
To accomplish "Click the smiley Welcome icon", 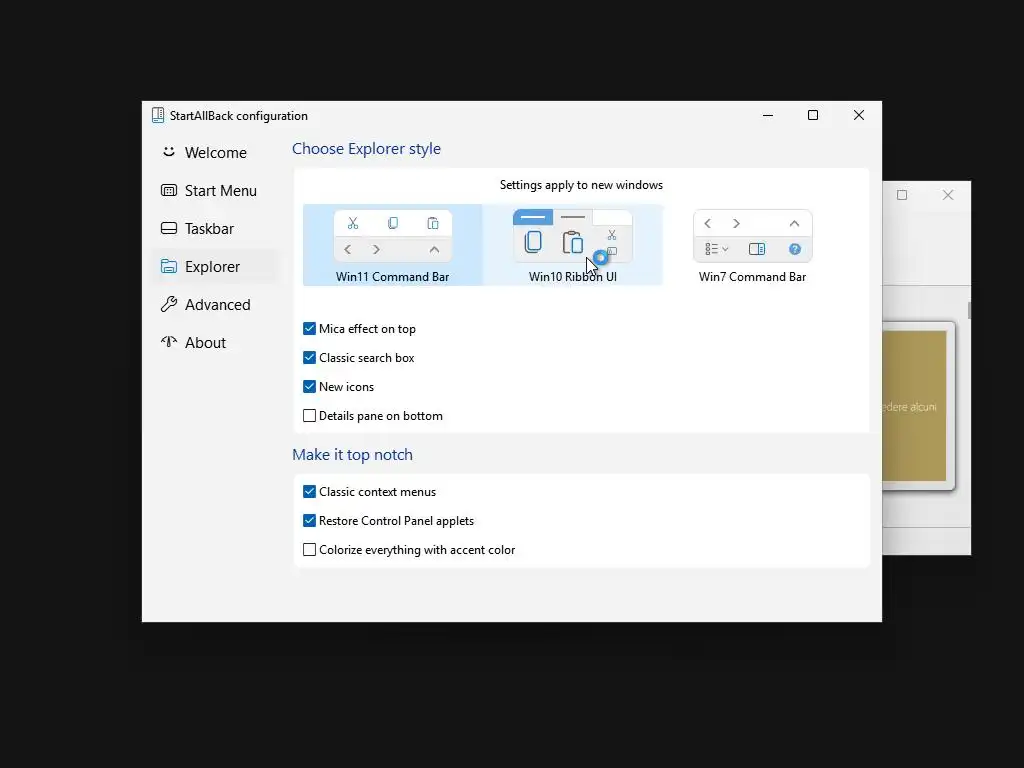I will tap(168, 152).
